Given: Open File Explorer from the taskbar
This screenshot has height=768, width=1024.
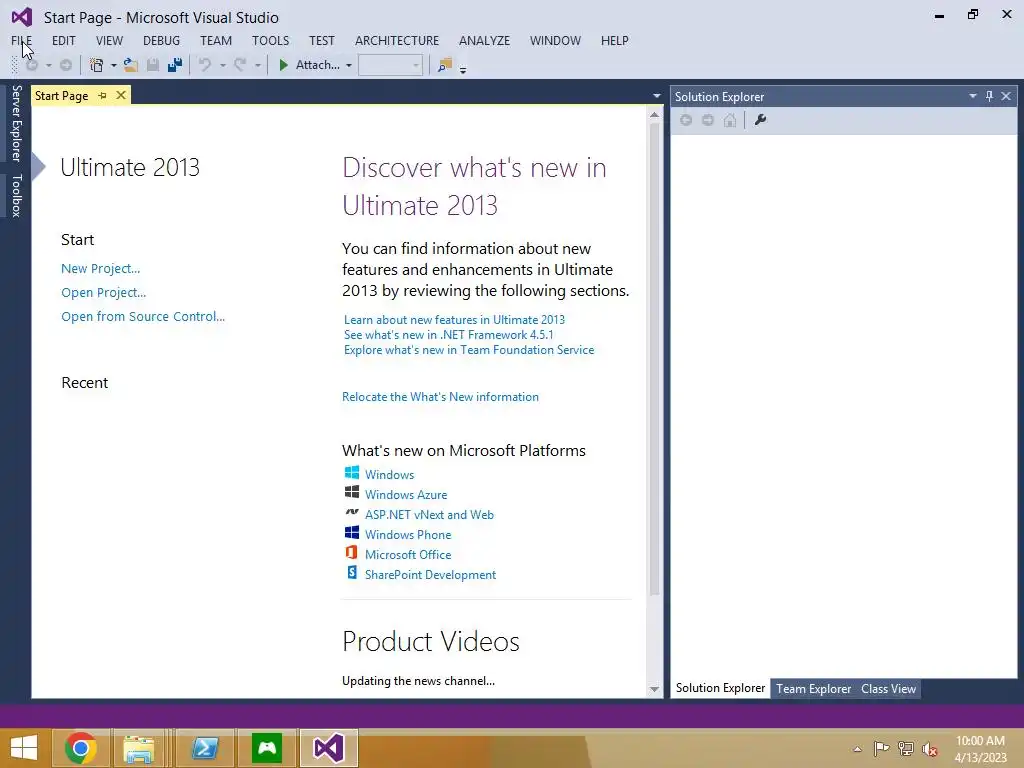Looking at the screenshot, I should tap(139, 748).
